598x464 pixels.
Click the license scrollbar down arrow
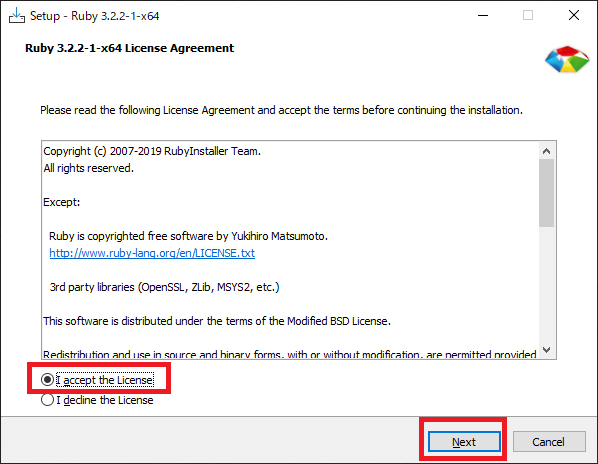(x=546, y=350)
